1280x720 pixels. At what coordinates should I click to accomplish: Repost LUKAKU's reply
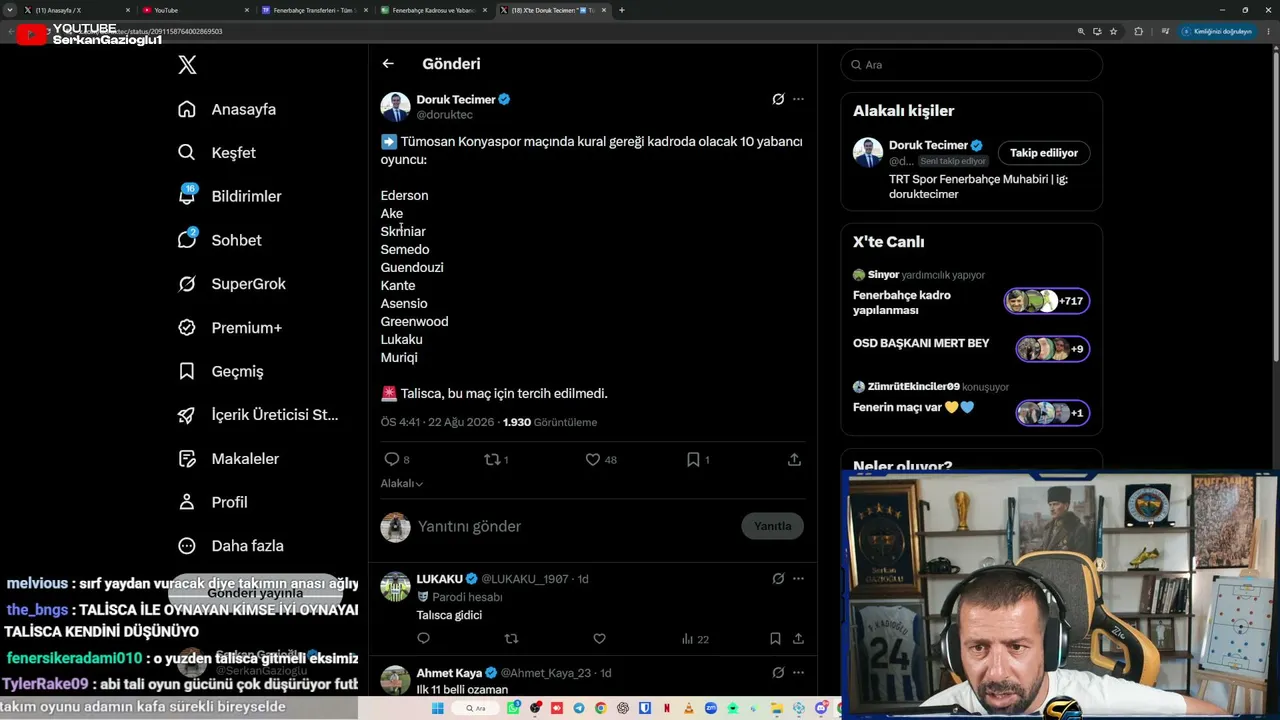pyautogui.click(x=511, y=638)
